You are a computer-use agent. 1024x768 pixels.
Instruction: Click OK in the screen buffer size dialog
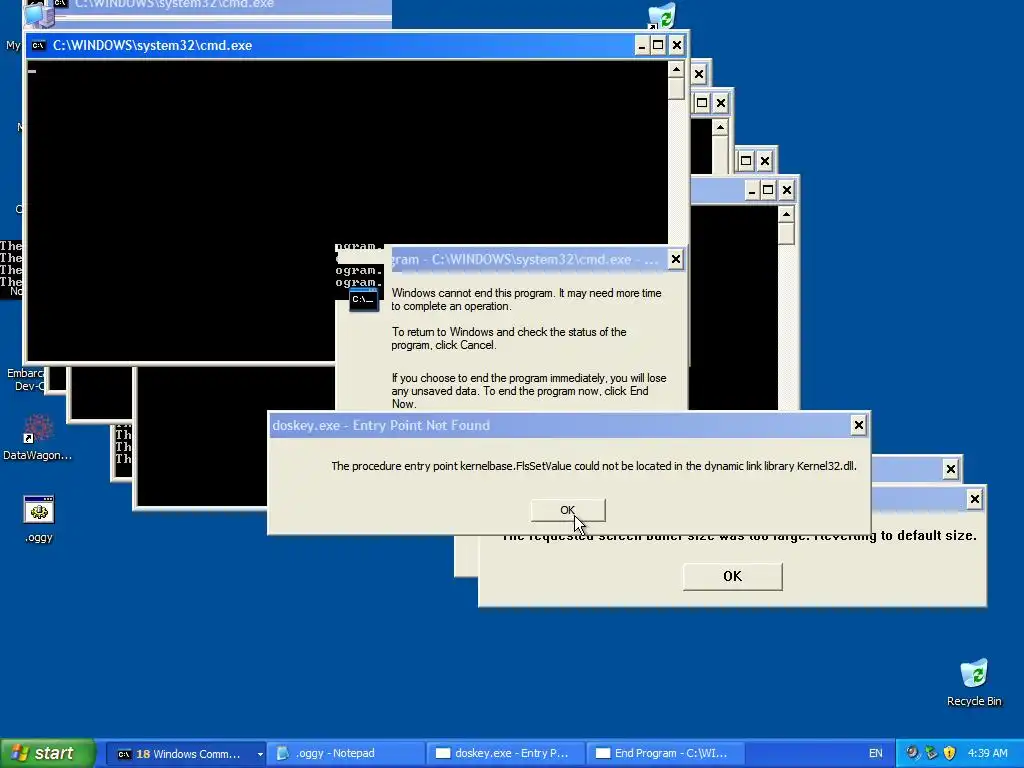(x=732, y=576)
